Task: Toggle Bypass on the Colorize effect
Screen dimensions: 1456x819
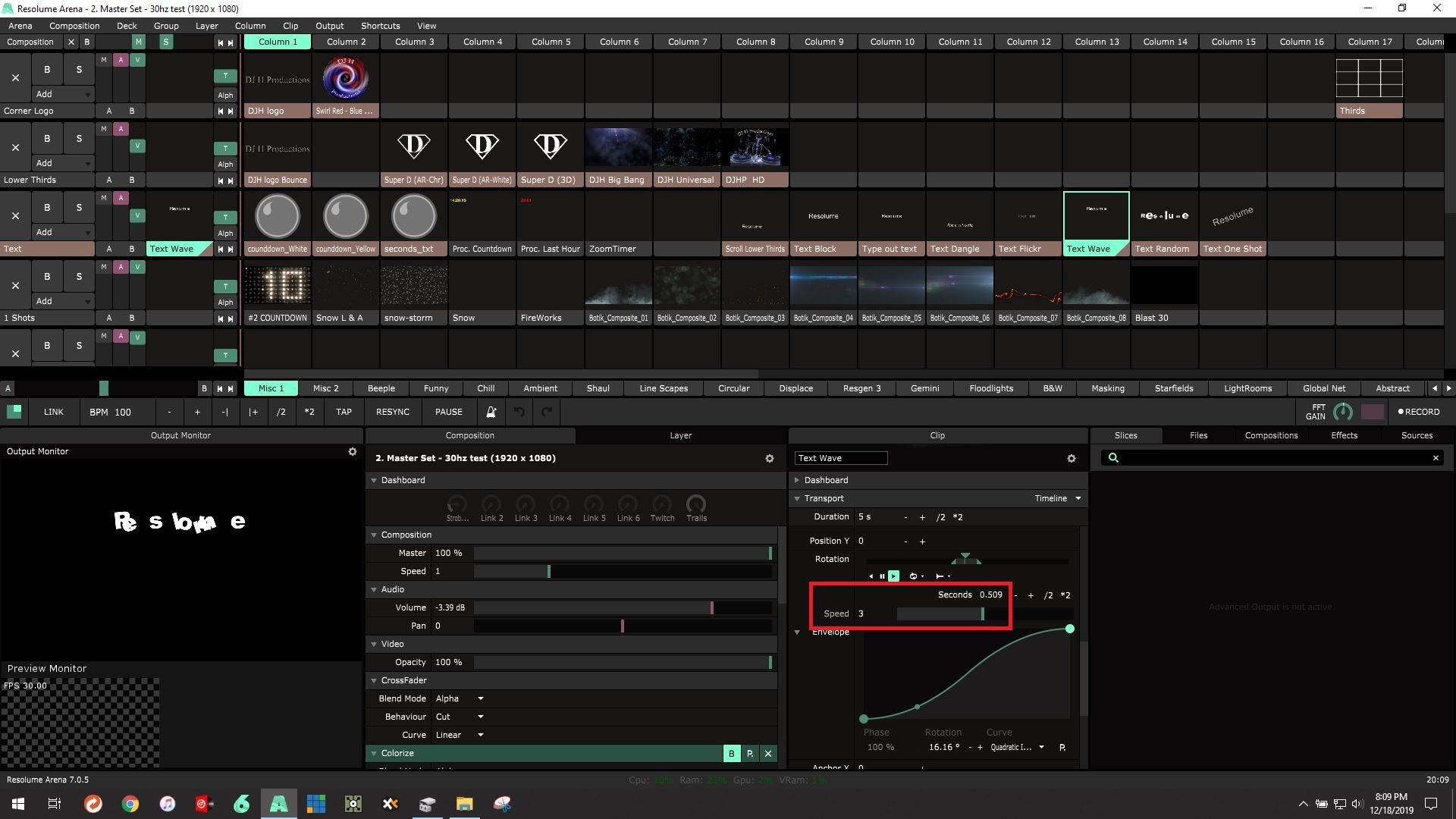Action: 731,753
